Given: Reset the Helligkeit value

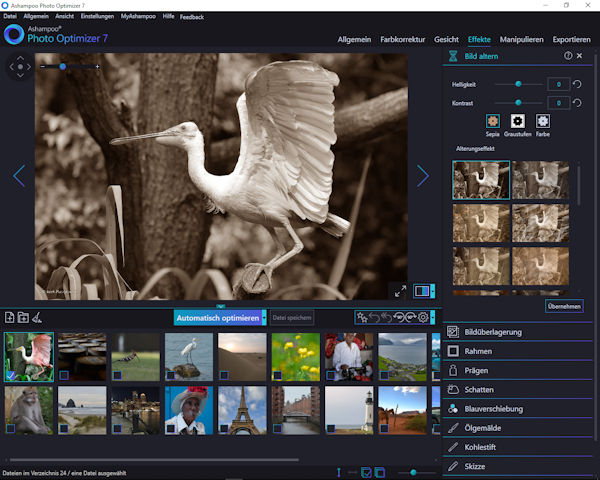Looking at the screenshot, I should [577, 84].
